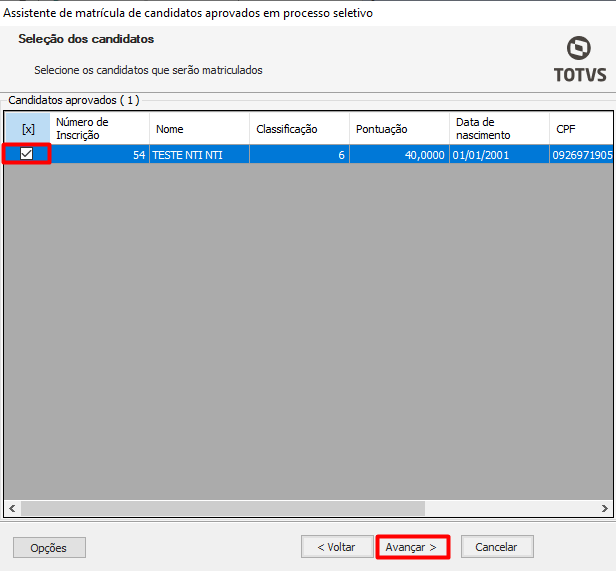The height and width of the screenshot is (571, 616).
Task: Click the CPF value in candidate row
Action: pos(580,155)
